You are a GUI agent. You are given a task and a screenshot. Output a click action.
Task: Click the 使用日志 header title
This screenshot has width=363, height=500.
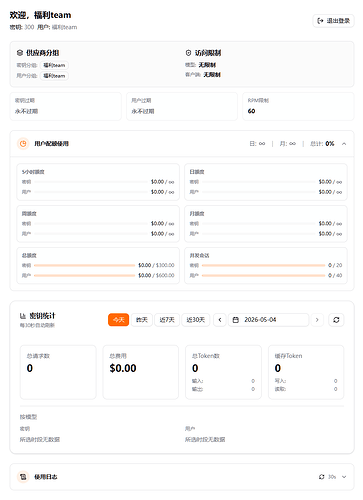[x=46, y=477]
